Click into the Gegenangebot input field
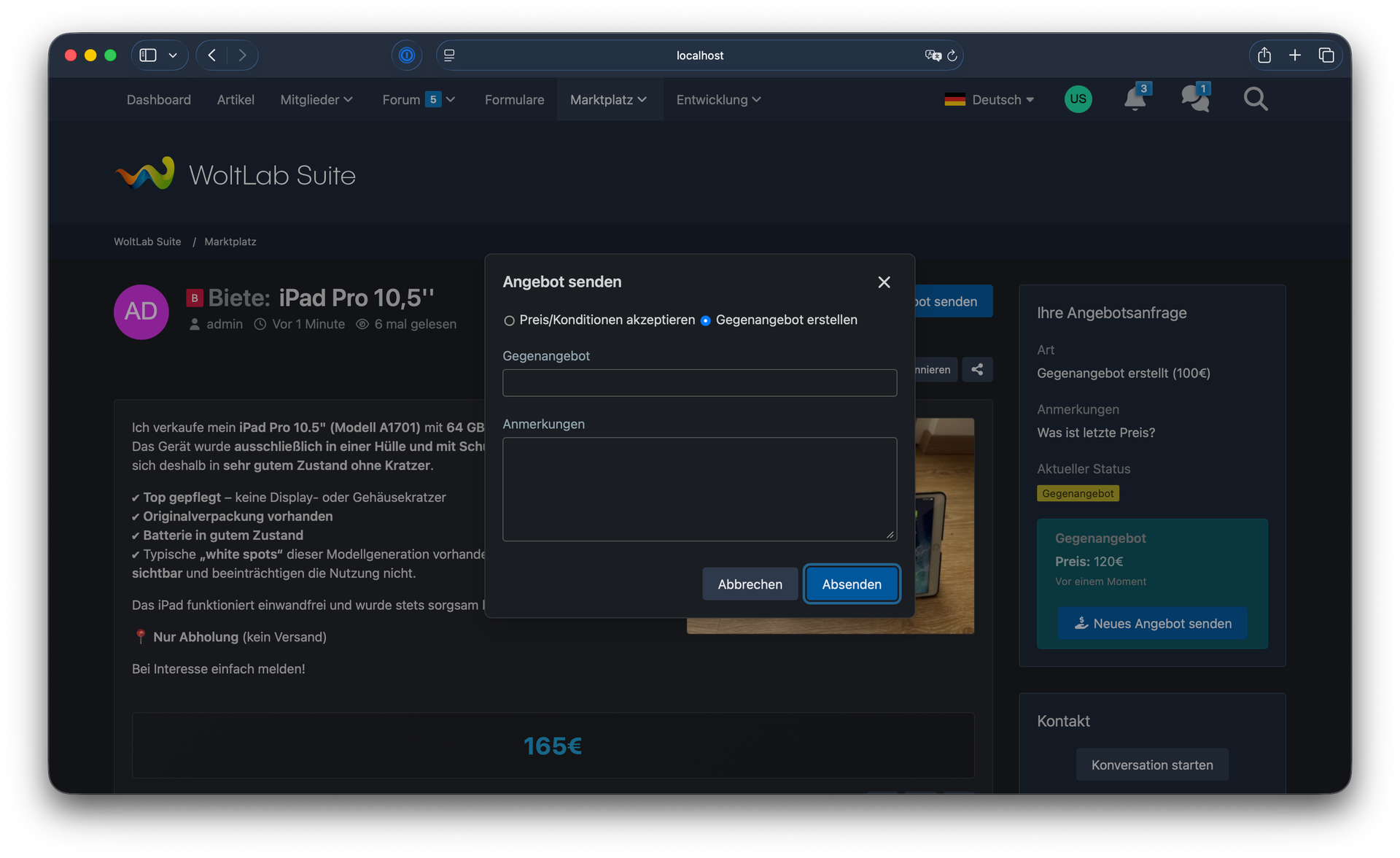 point(699,383)
